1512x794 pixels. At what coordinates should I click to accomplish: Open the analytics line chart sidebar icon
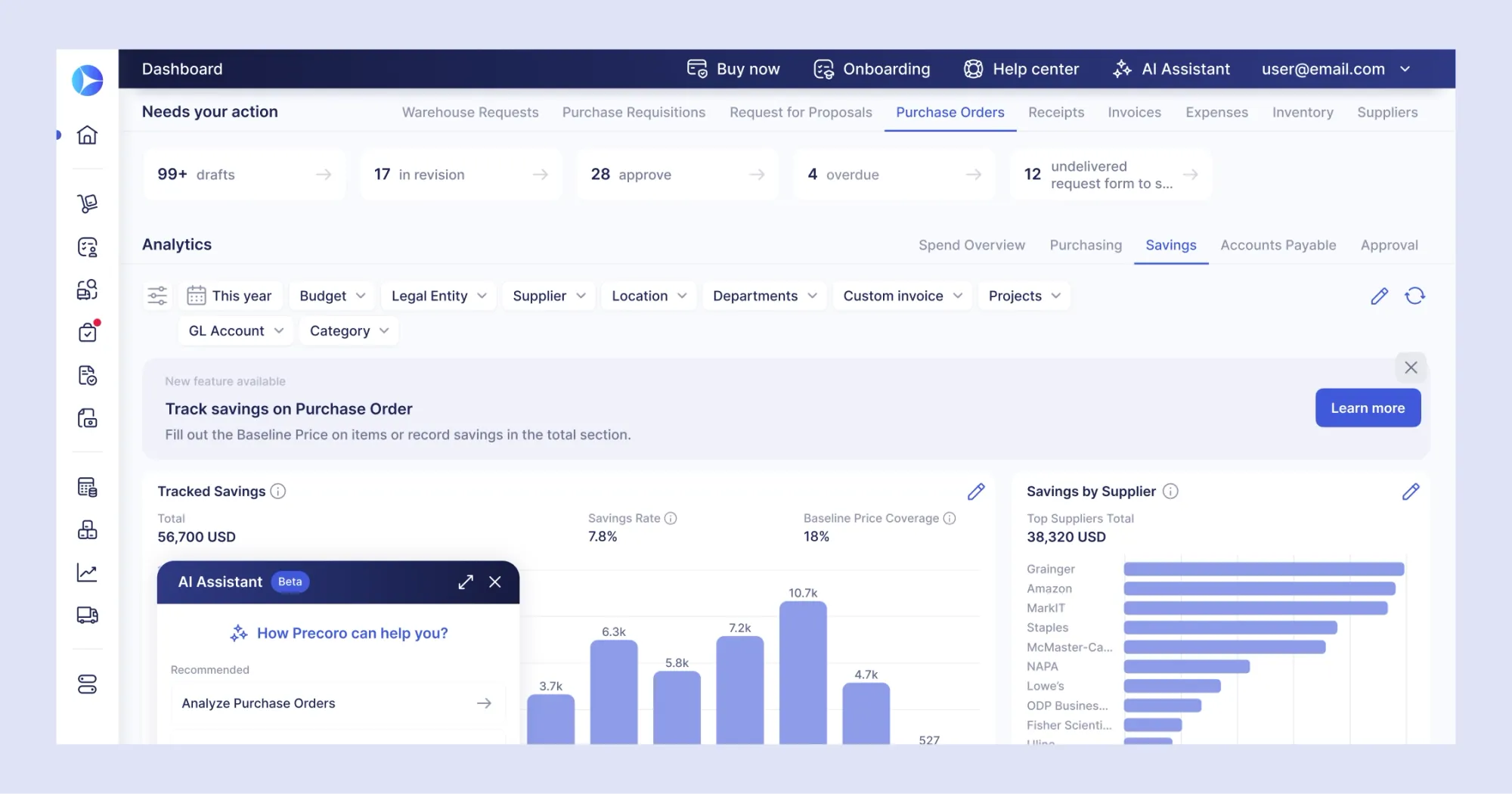pos(87,572)
